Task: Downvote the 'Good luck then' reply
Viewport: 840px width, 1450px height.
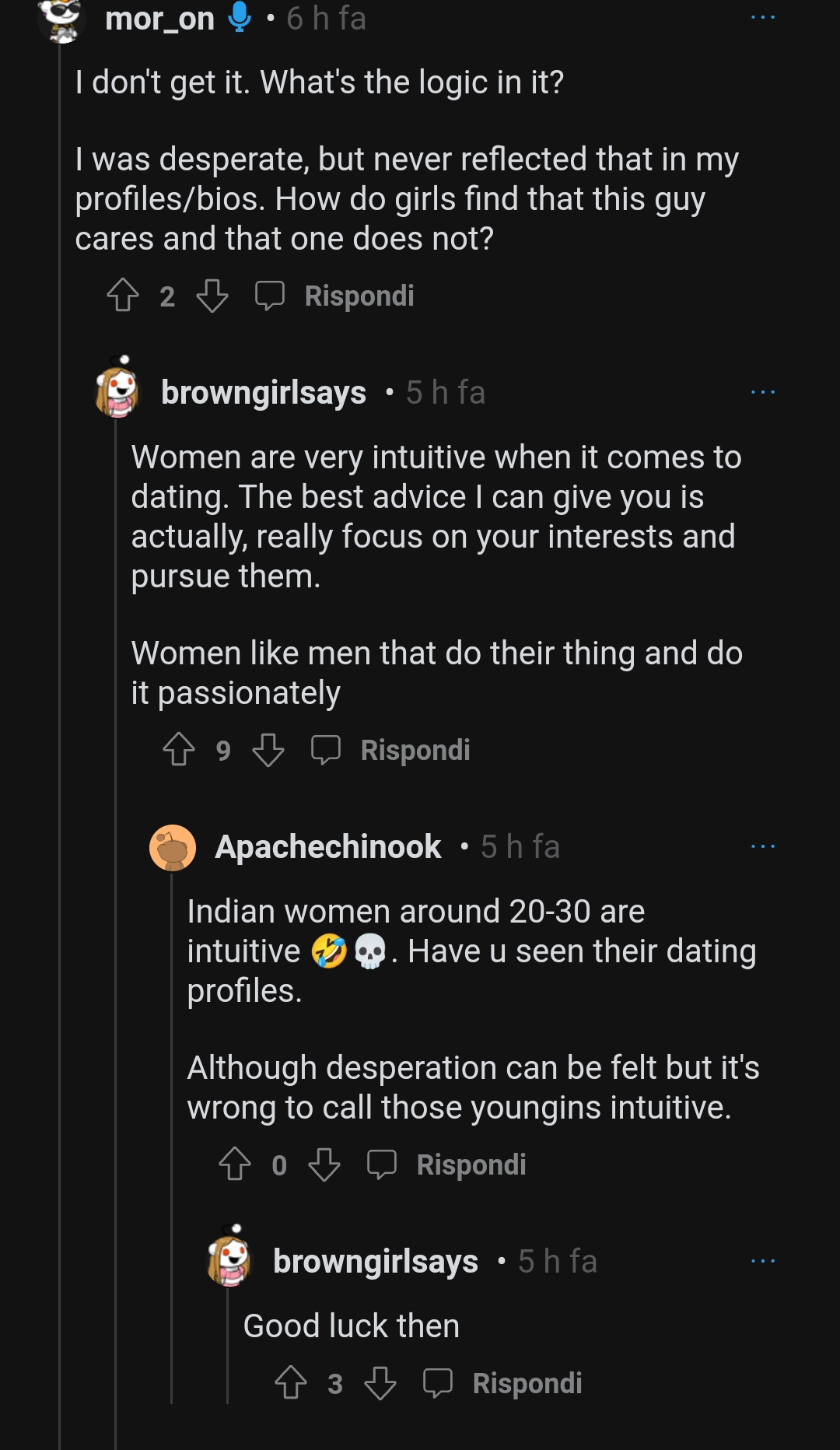Action: tap(380, 1383)
